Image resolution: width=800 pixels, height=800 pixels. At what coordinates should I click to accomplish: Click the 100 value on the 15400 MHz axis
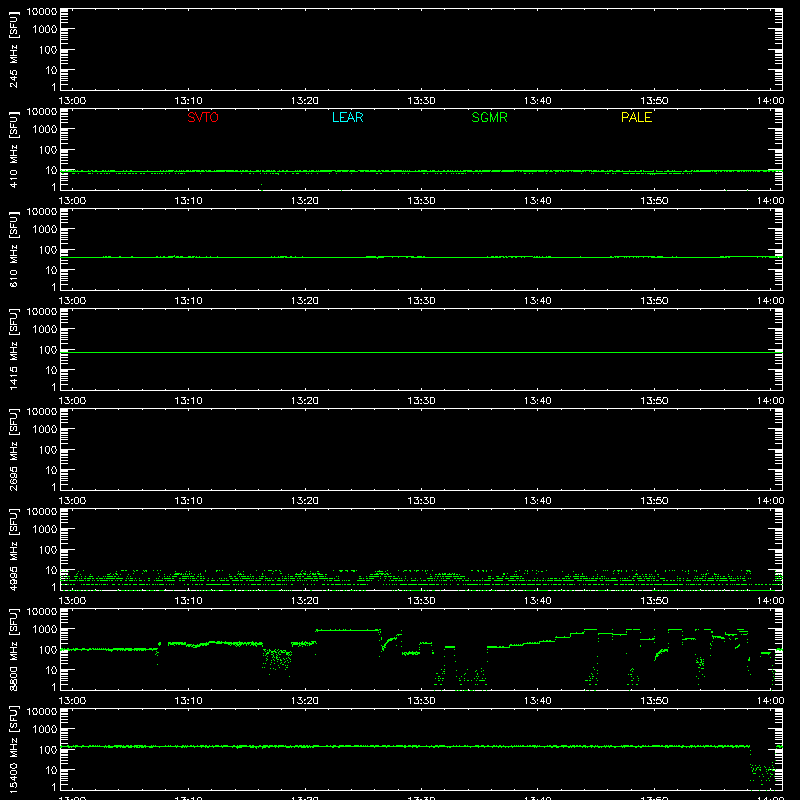(x=48, y=750)
